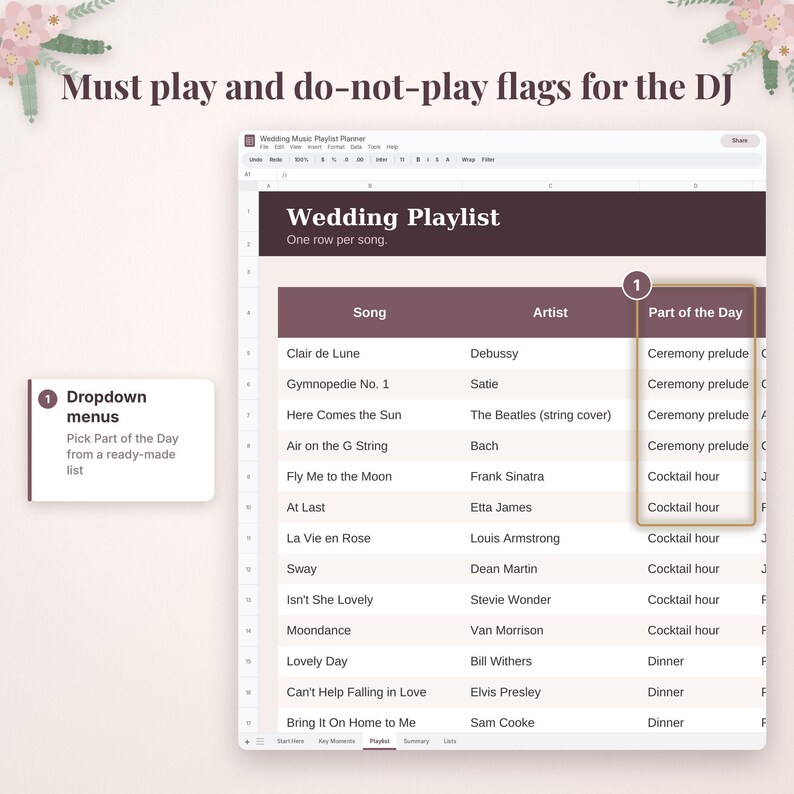Viewport: 794px width, 794px height.
Task: Select the Stevie Wonder artist cell
Action: click(550, 600)
